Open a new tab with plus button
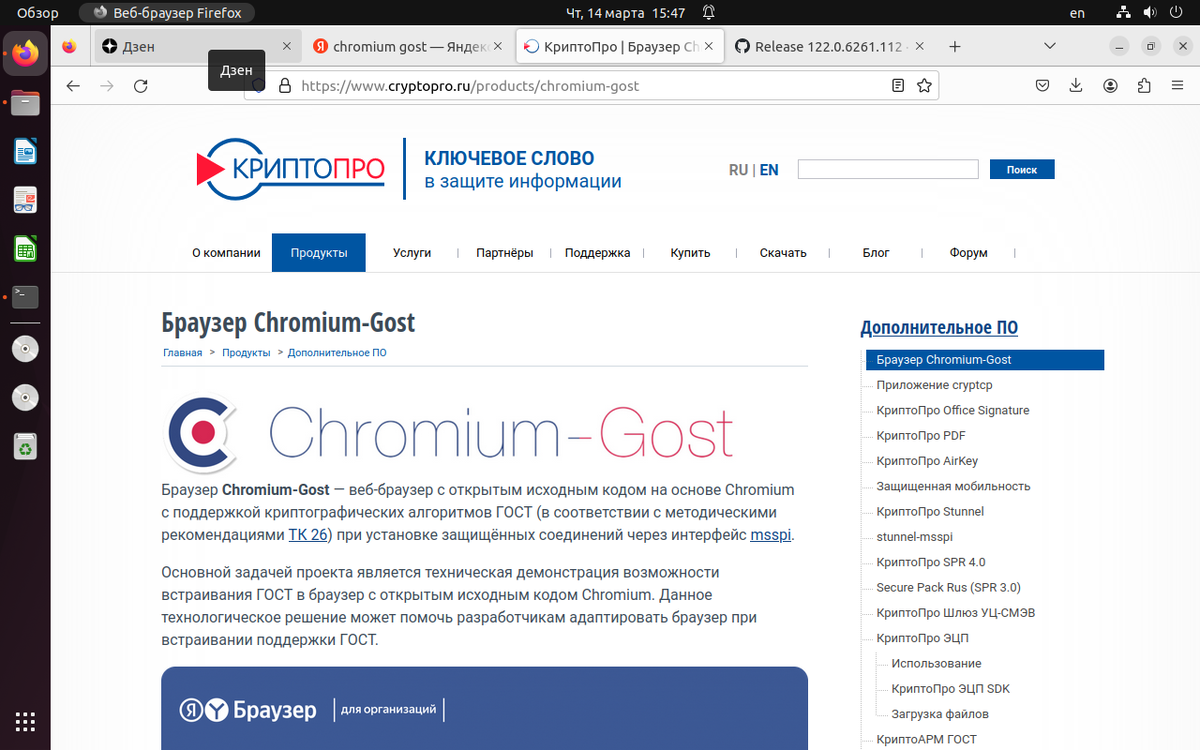 955,46
